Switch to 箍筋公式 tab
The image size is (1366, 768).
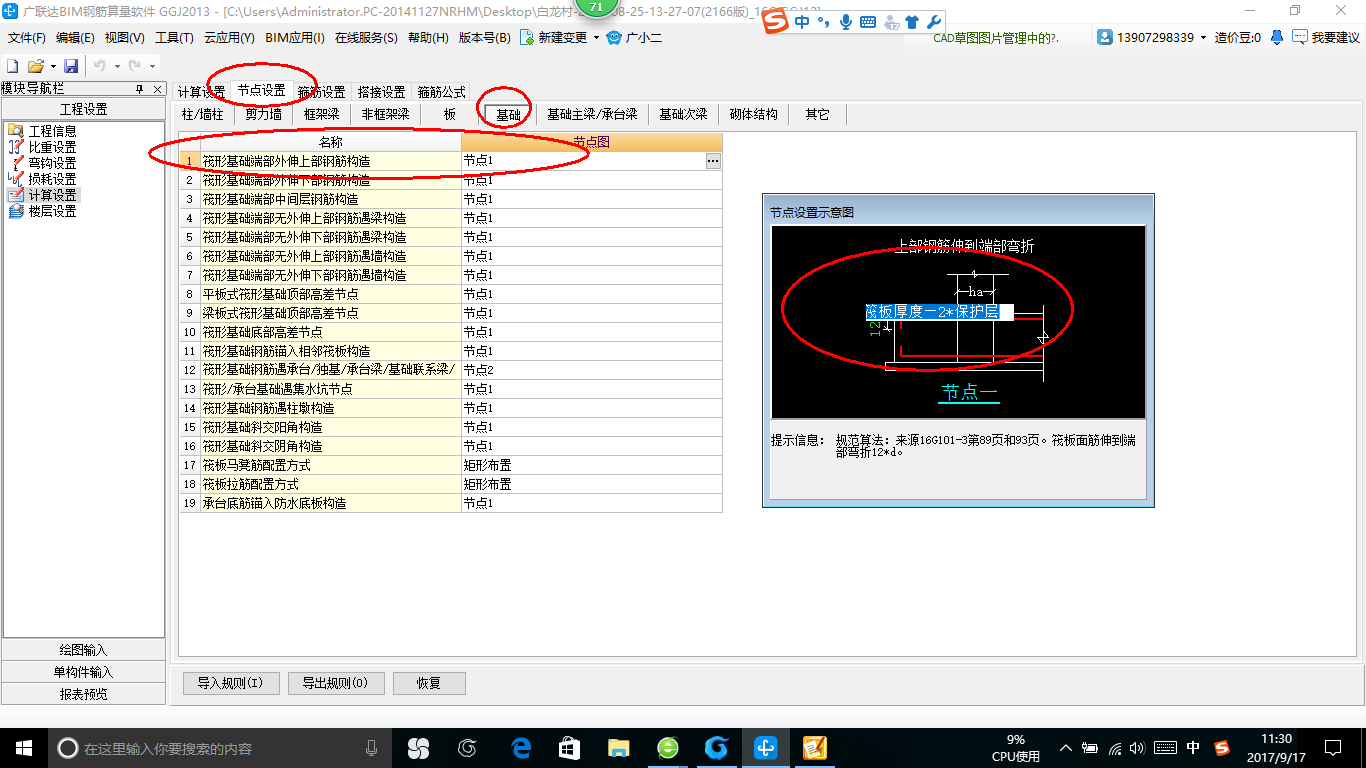point(441,92)
